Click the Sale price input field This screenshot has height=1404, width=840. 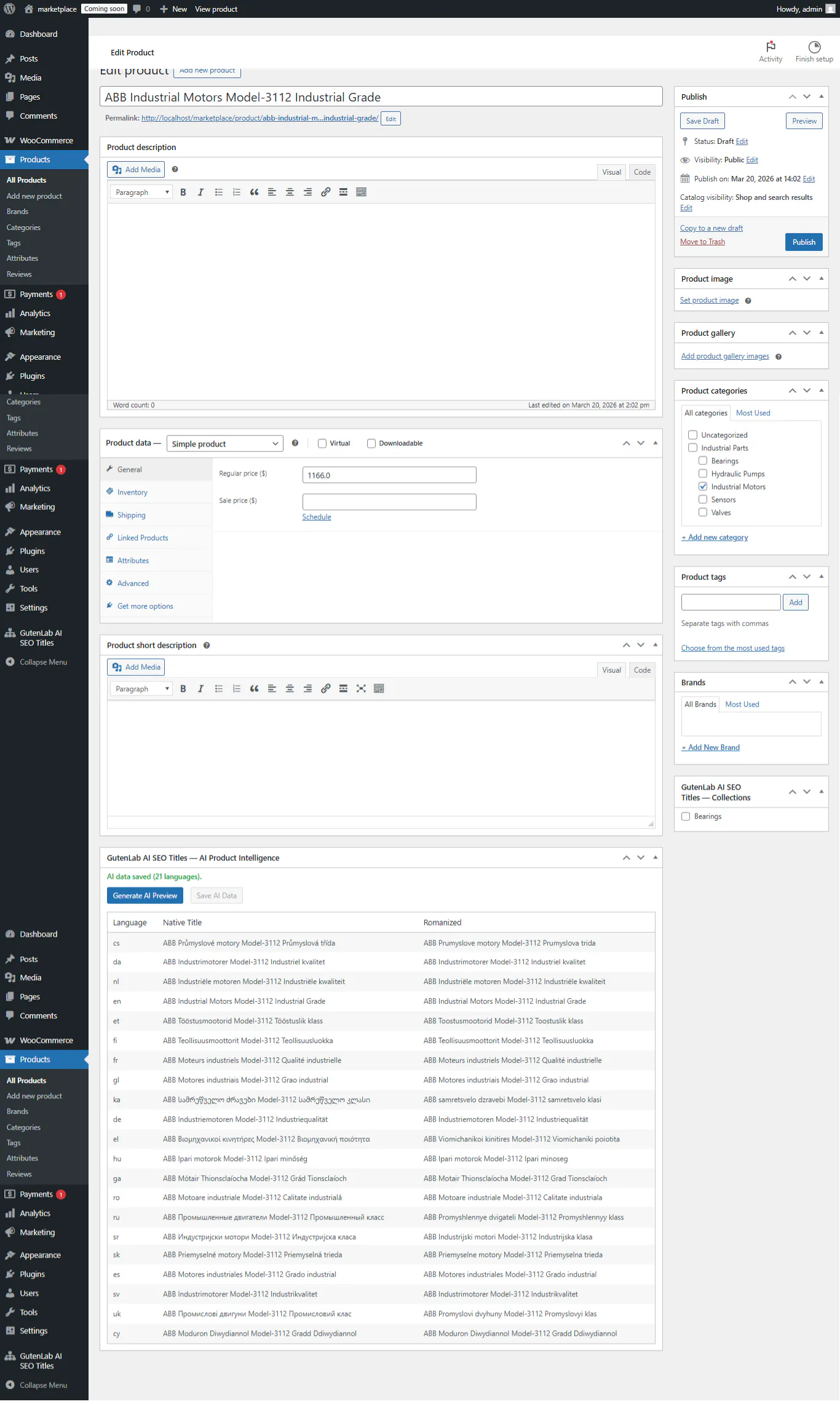point(389,502)
